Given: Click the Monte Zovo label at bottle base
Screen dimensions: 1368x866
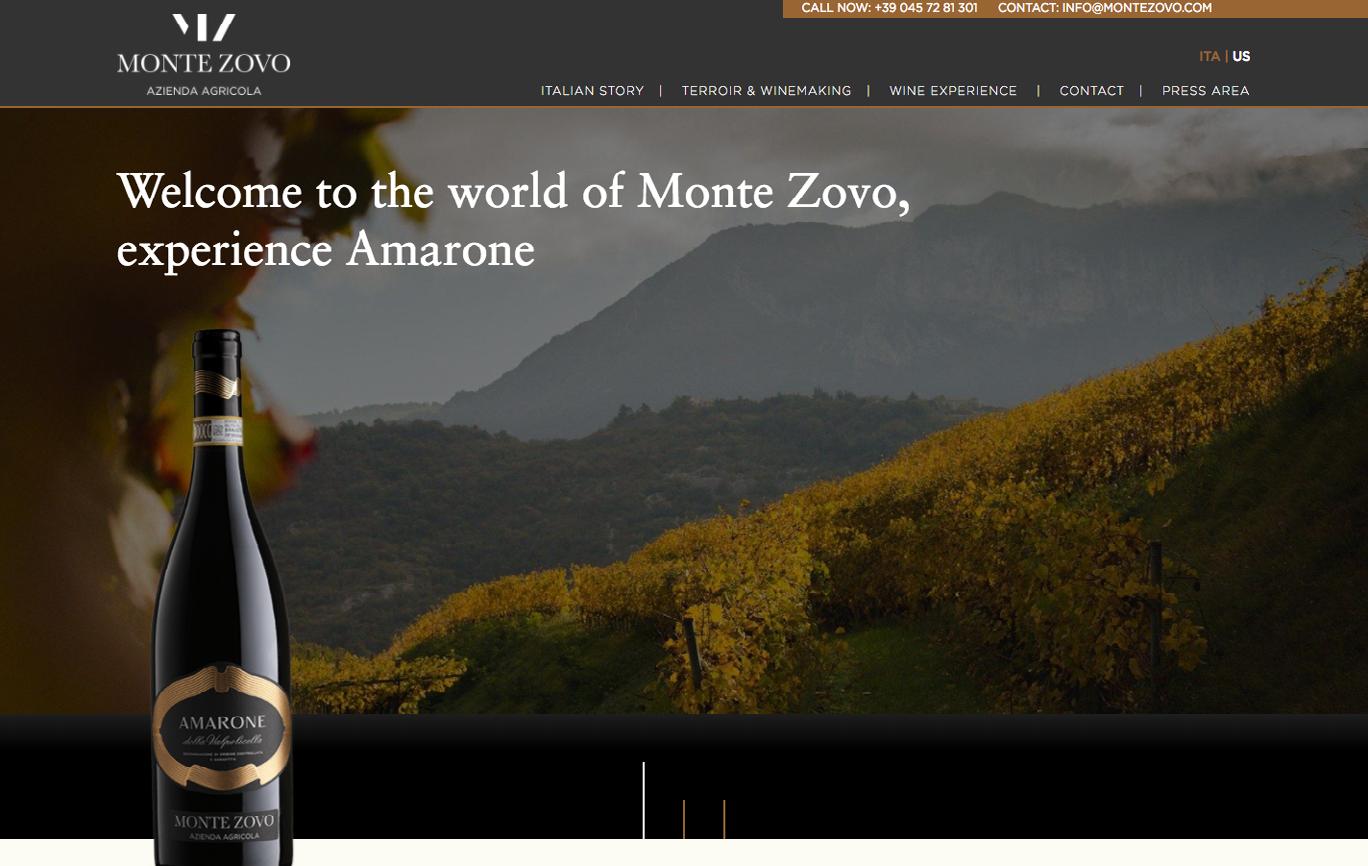Looking at the screenshot, I should [224, 826].
